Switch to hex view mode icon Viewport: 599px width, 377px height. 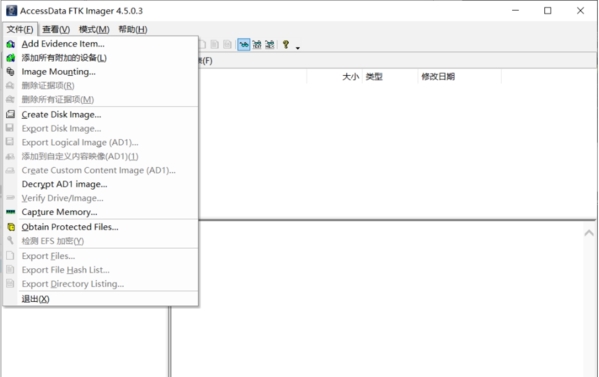click(270, 45)
